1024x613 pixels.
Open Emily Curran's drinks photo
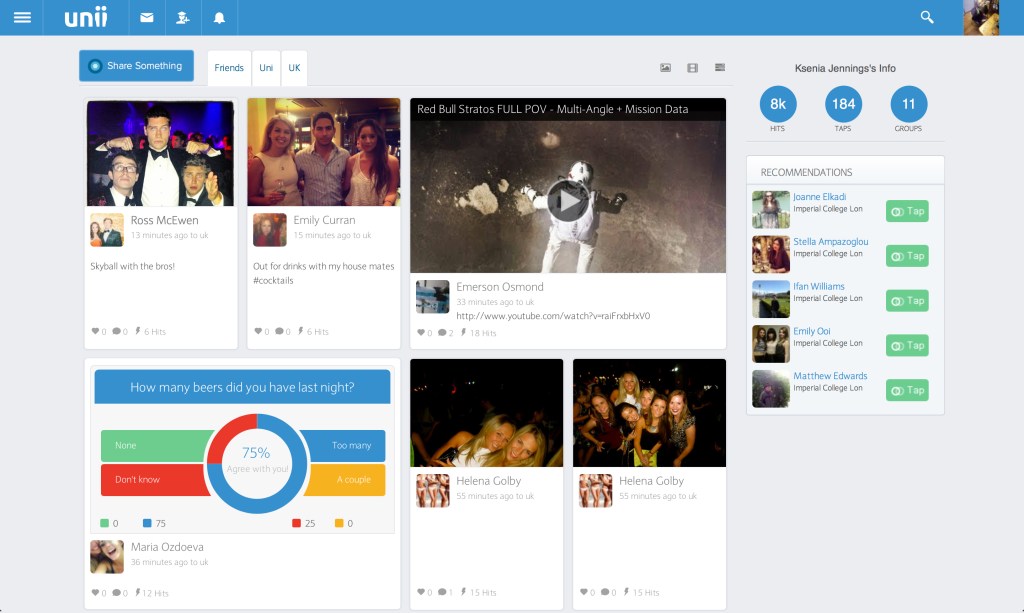[324, 152]
